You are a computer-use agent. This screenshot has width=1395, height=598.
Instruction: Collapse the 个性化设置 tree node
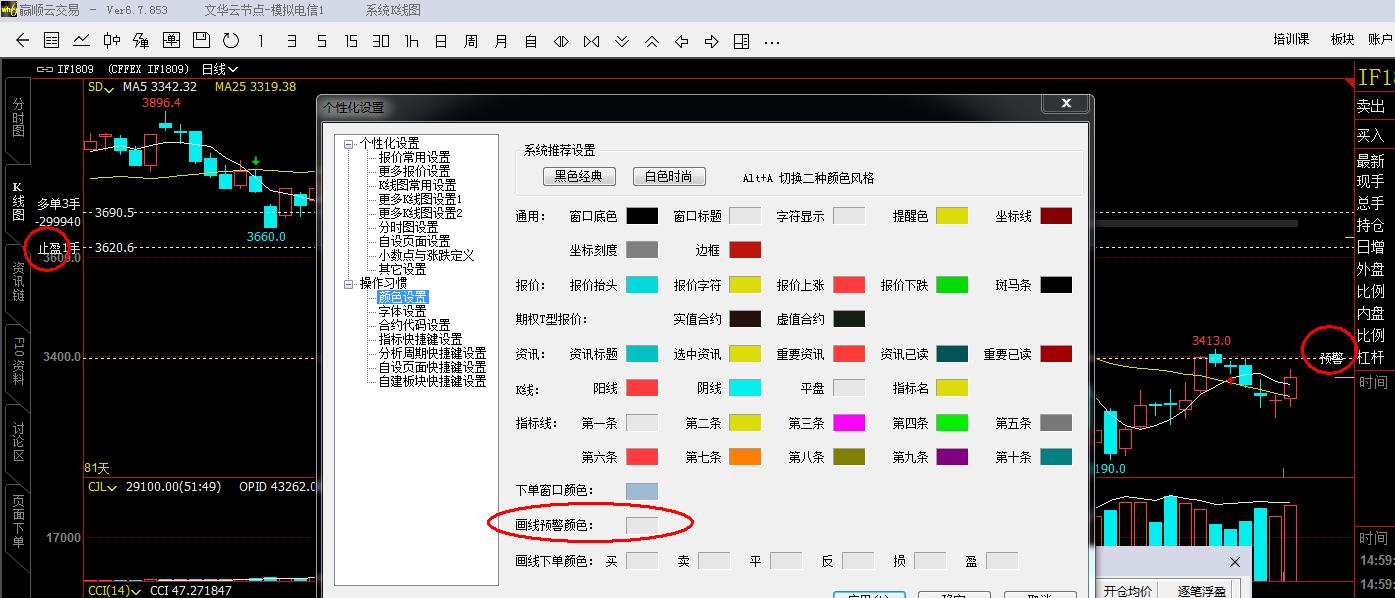point(349,144)
